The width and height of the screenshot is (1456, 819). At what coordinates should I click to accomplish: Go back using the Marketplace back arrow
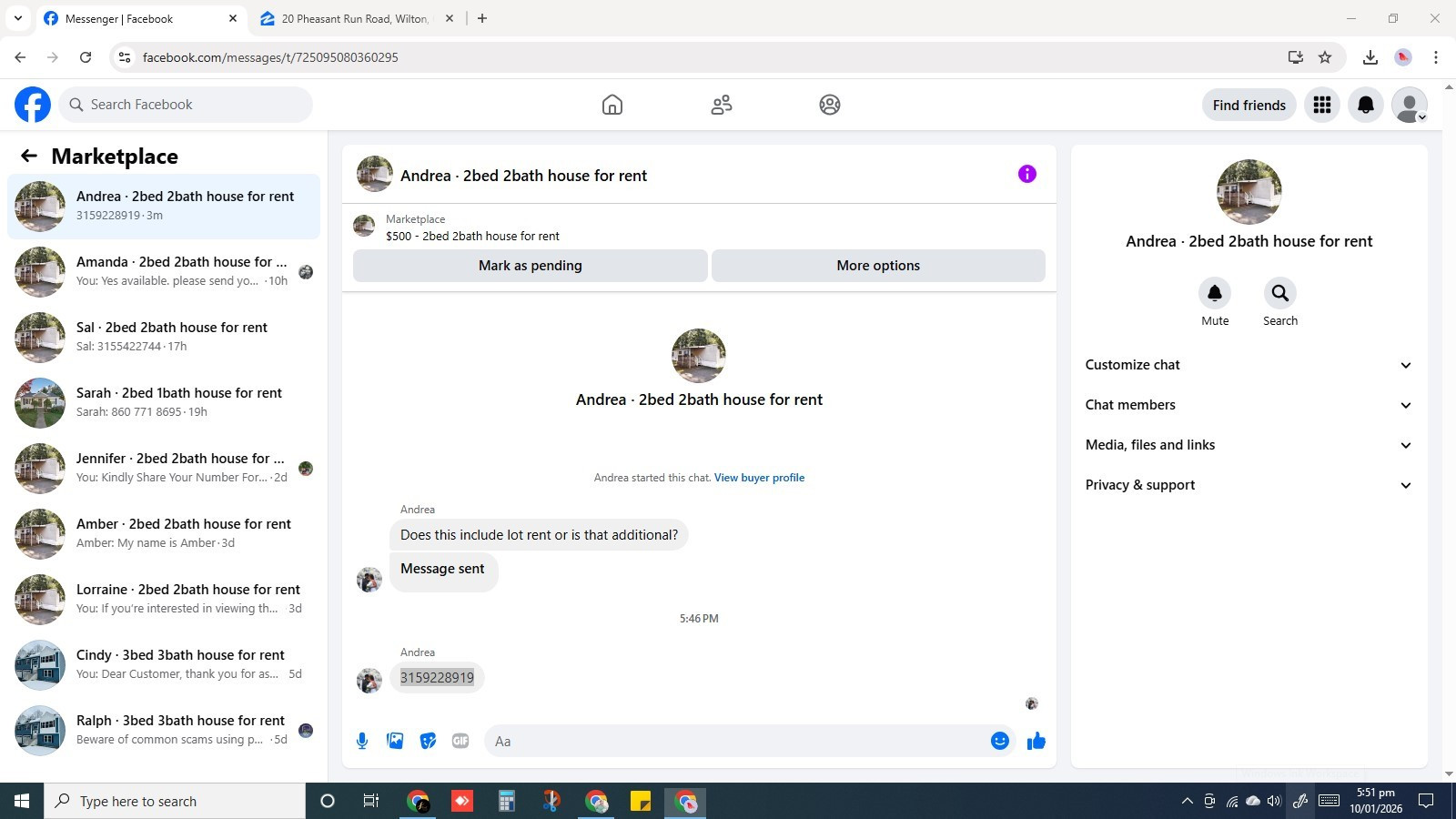[x=29, y=156]
